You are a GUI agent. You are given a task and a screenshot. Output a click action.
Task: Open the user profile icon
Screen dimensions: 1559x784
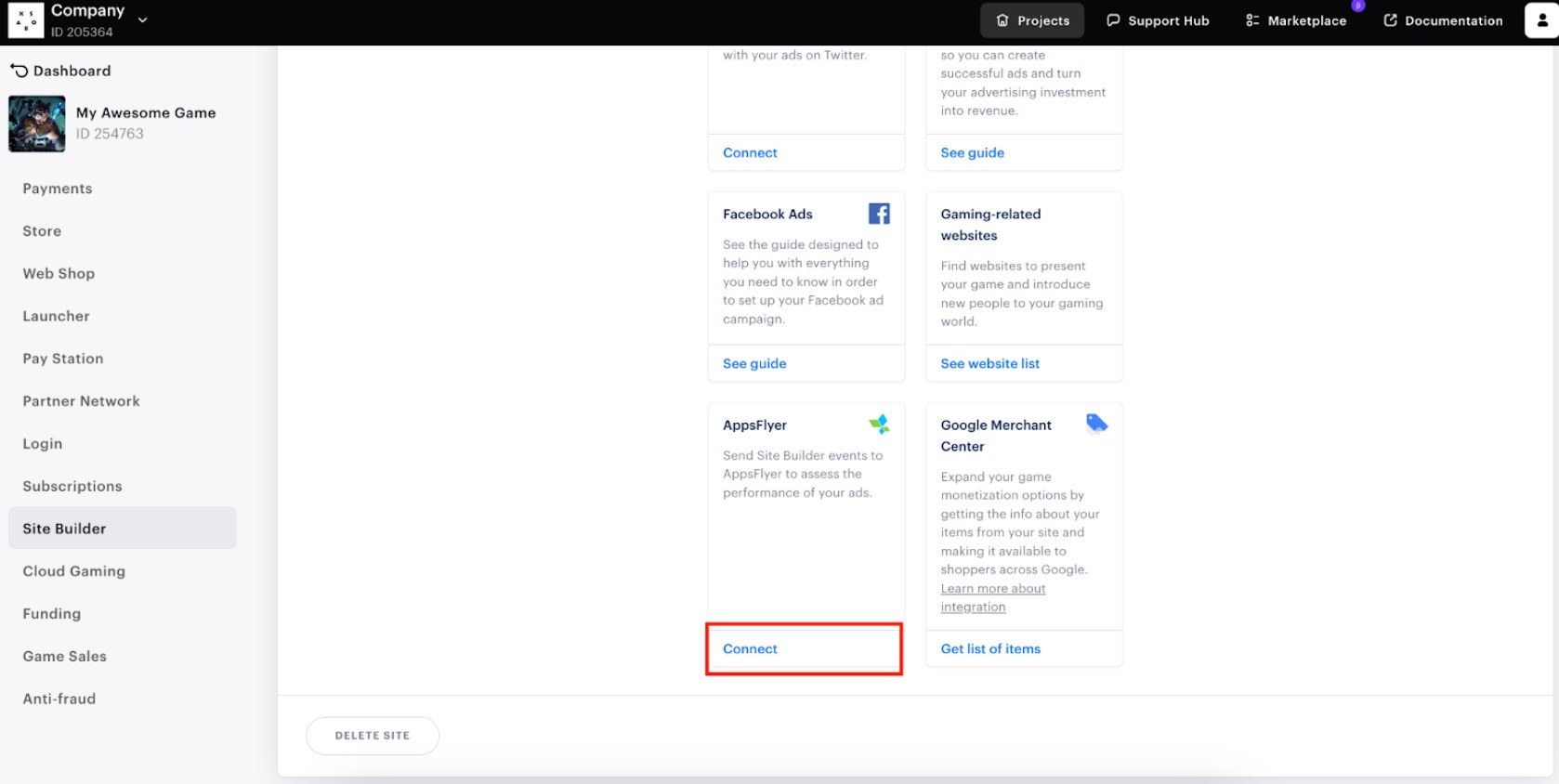point(1540,20)
